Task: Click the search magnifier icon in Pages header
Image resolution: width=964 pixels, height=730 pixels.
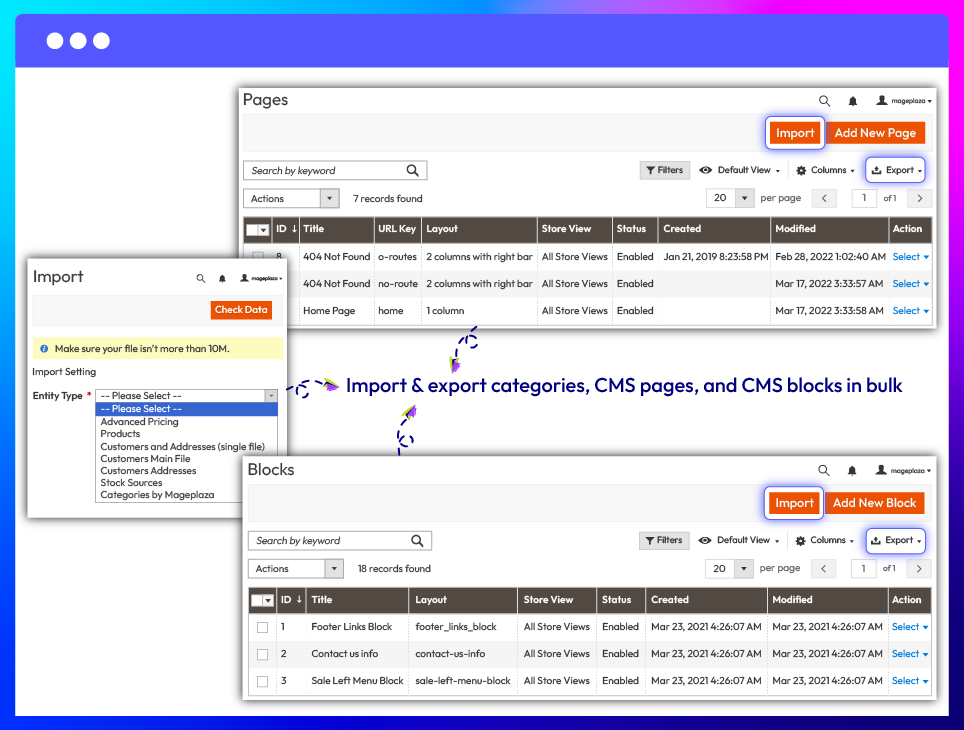Action: coord(824,101)
